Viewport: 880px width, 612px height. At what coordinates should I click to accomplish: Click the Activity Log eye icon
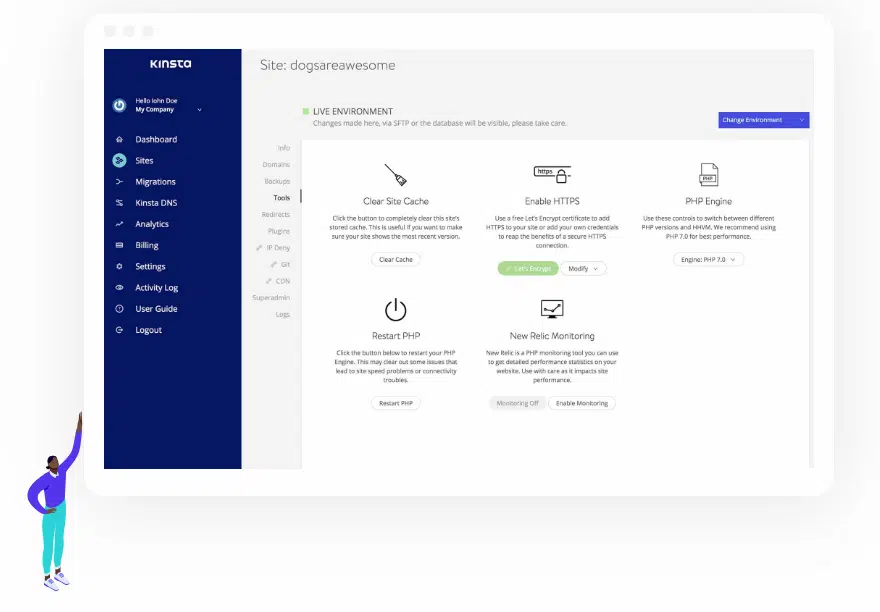119,288
